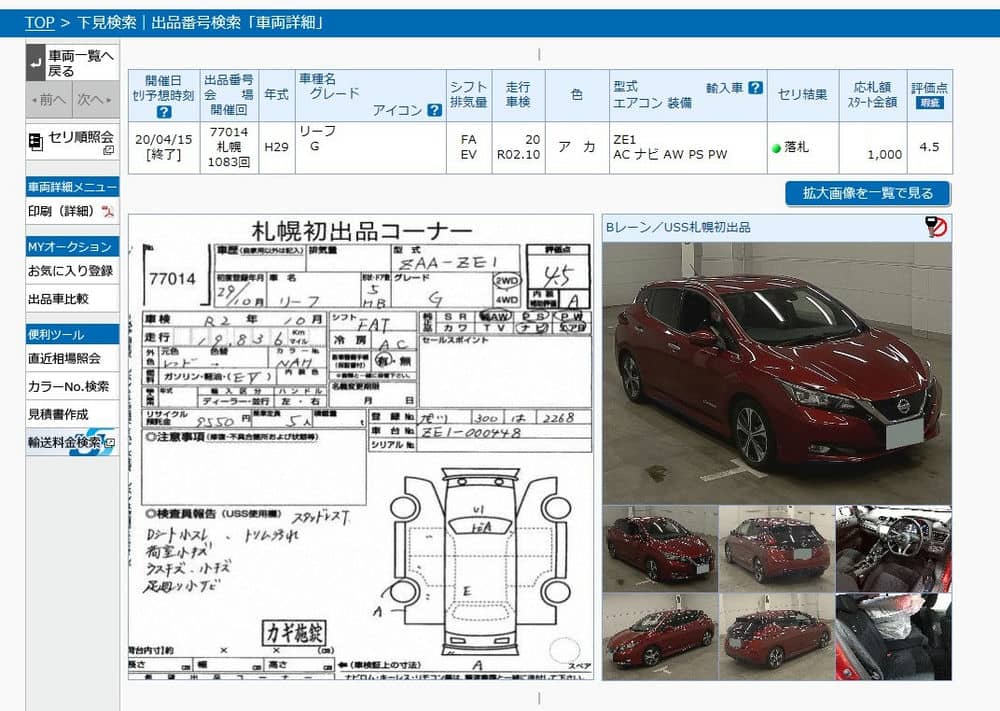Click the MYオークション section header

[x=72, y=246]
